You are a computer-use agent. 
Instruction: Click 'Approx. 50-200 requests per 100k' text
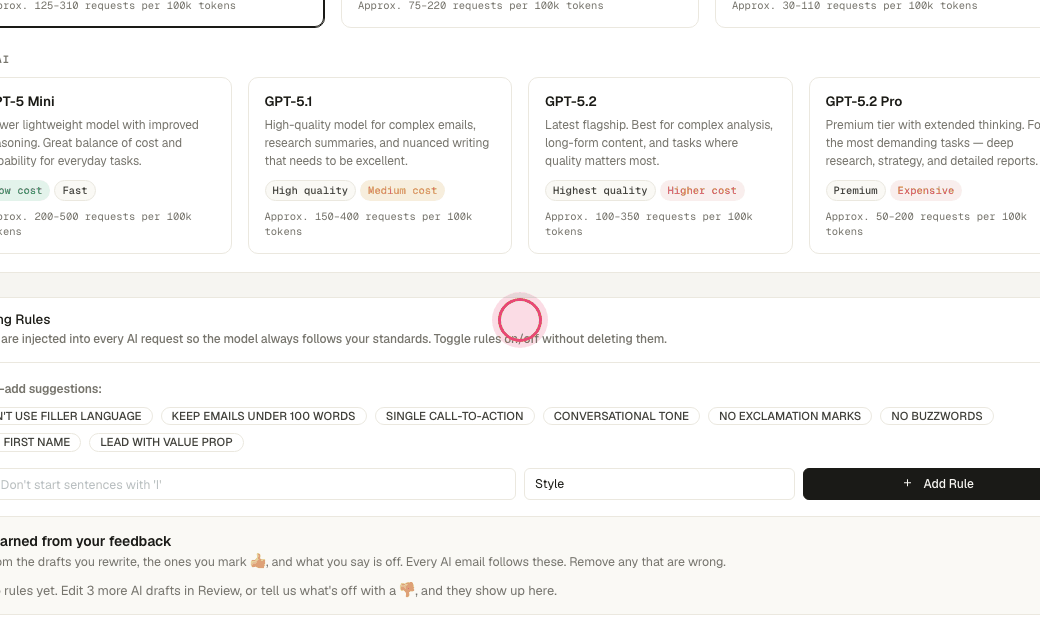(926, 216)
